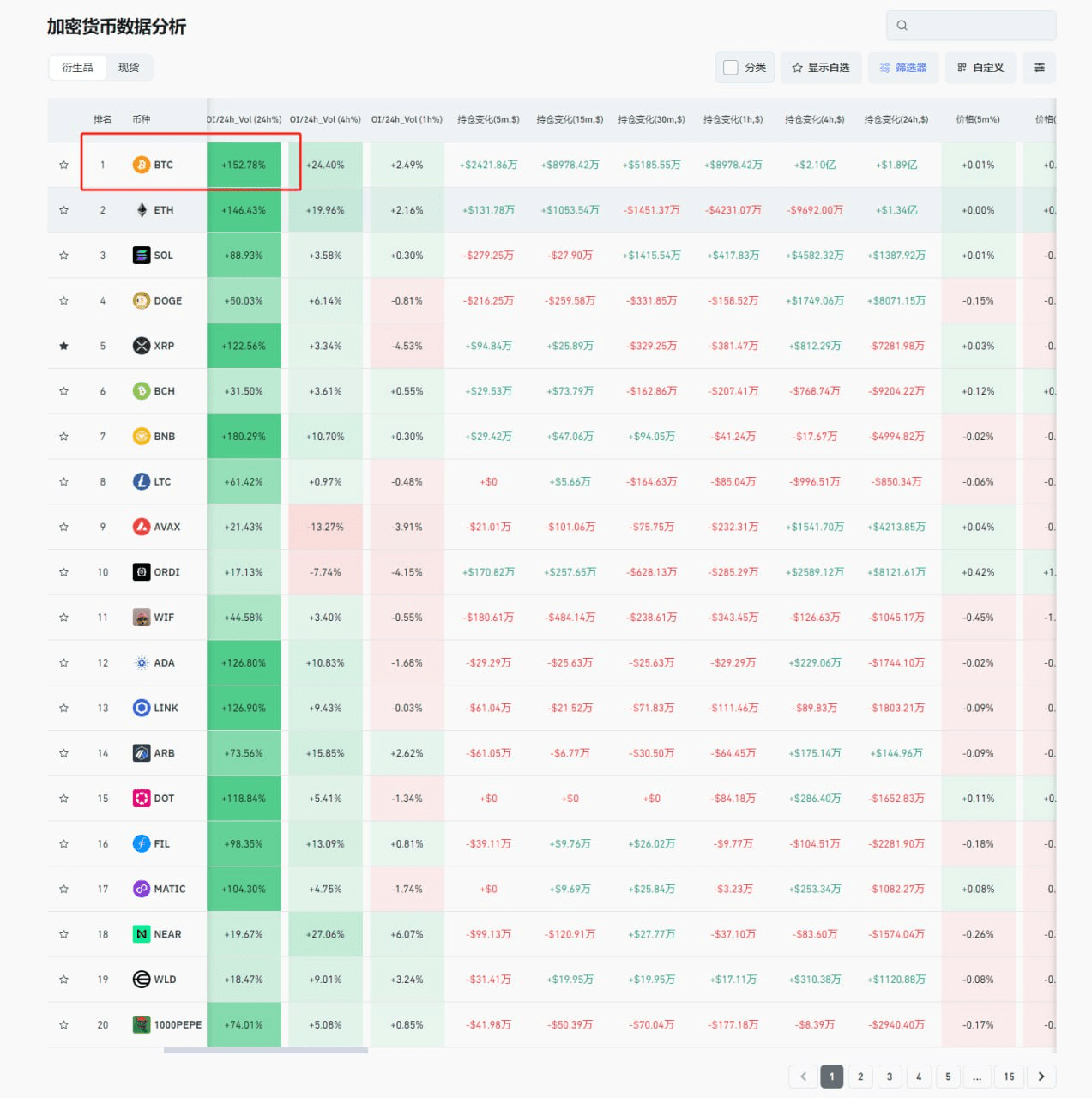Toggle the 分类 checkbox
The image size is (1092, 1098).
(x=731, y=68)
